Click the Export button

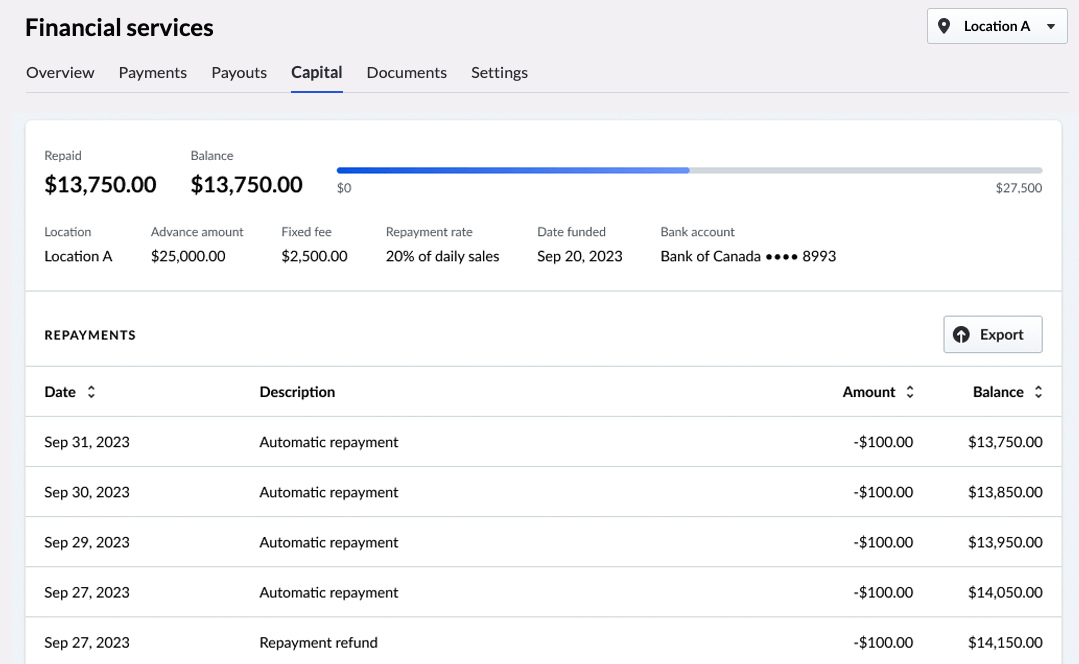pos(992,334)
